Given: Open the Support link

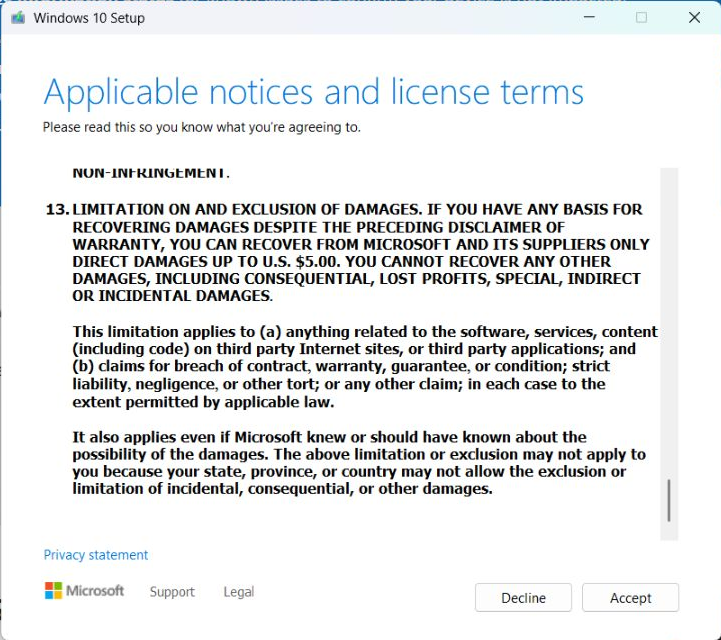Looking at the screenshot, I should click(x=172, y=592).
